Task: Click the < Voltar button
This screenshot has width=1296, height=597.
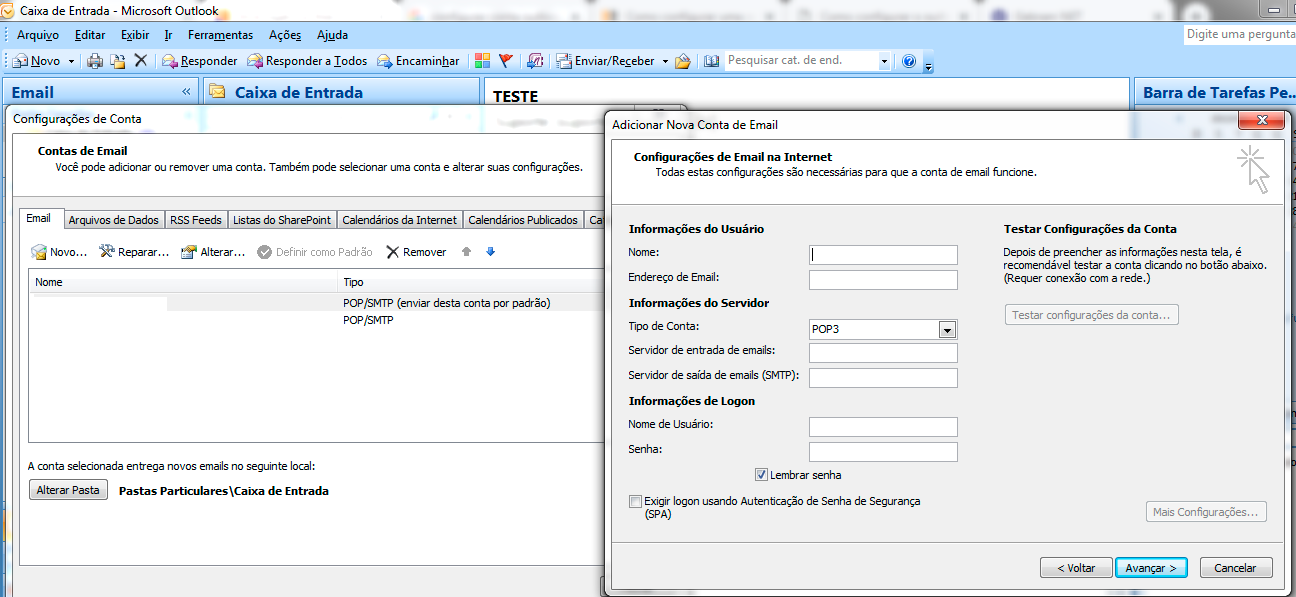Action: coord(1076,567)
